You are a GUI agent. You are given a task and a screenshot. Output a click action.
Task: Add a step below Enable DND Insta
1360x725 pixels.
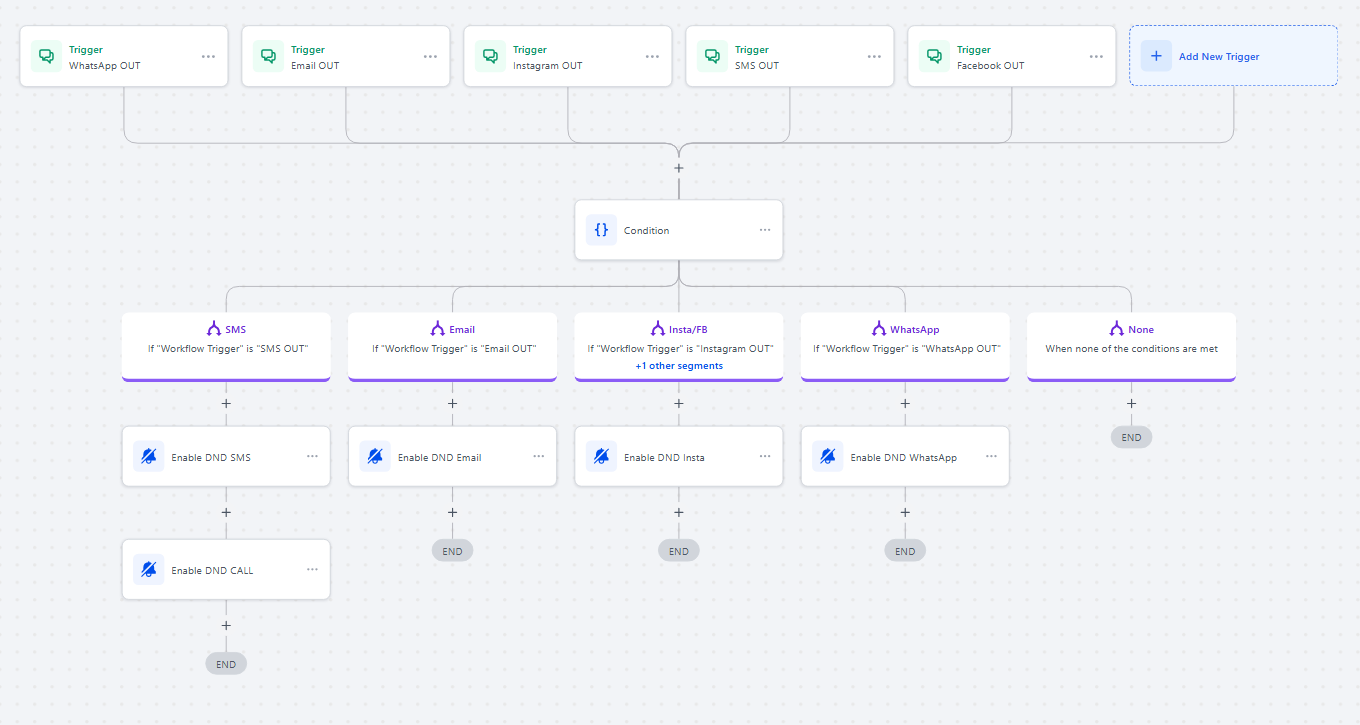(679, 512)
